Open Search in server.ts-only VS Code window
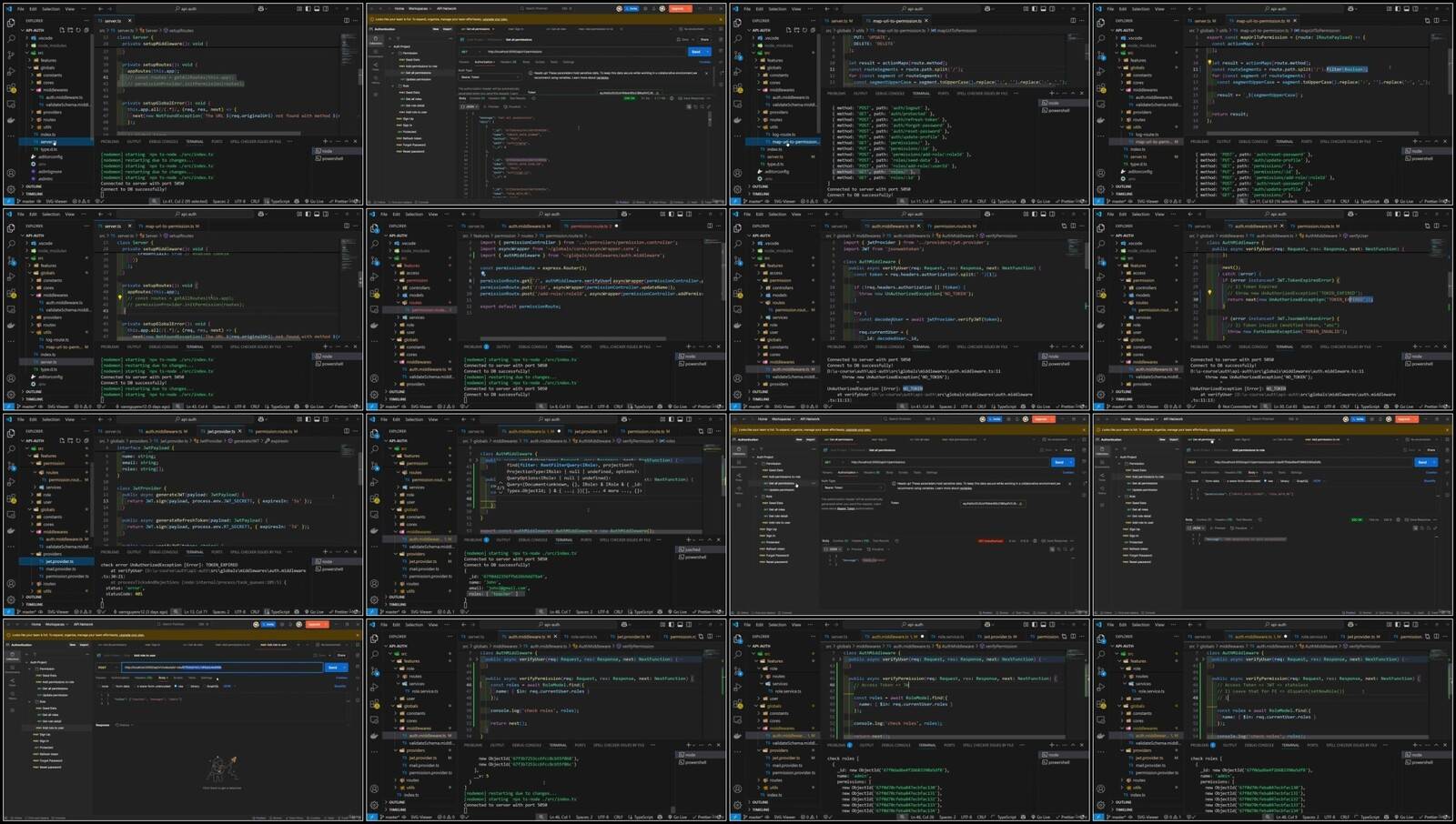 click(11, 39)
